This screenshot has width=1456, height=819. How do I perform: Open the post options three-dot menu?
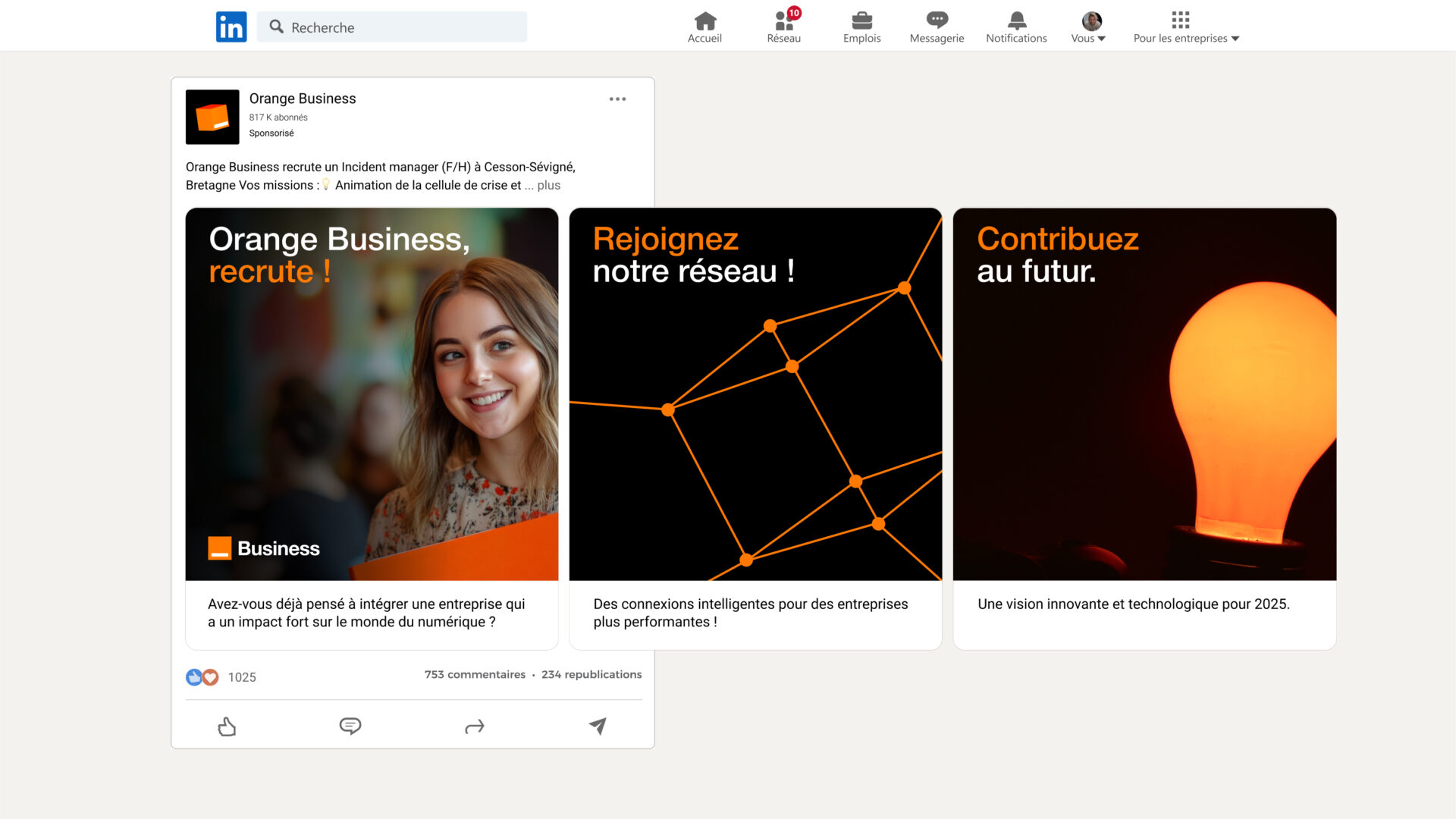click(617, 99)
